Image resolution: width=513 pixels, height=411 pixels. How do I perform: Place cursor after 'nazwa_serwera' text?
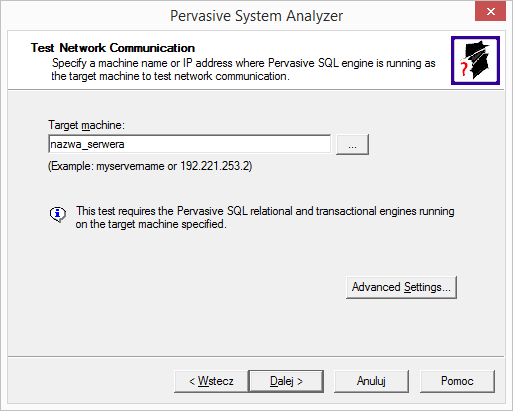tap(125, 144)
